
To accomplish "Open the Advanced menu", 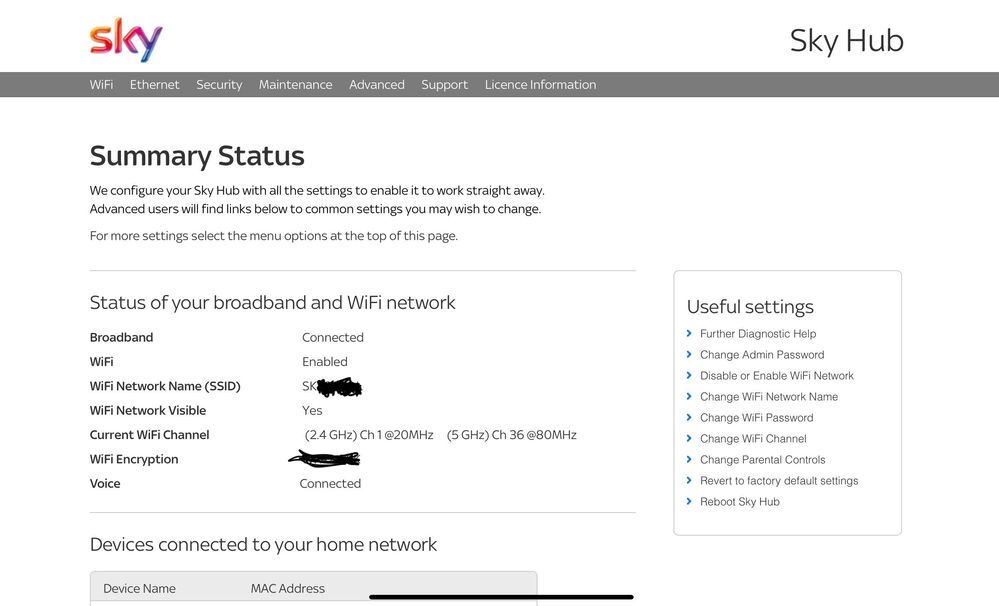I will [x=377, y=85].
